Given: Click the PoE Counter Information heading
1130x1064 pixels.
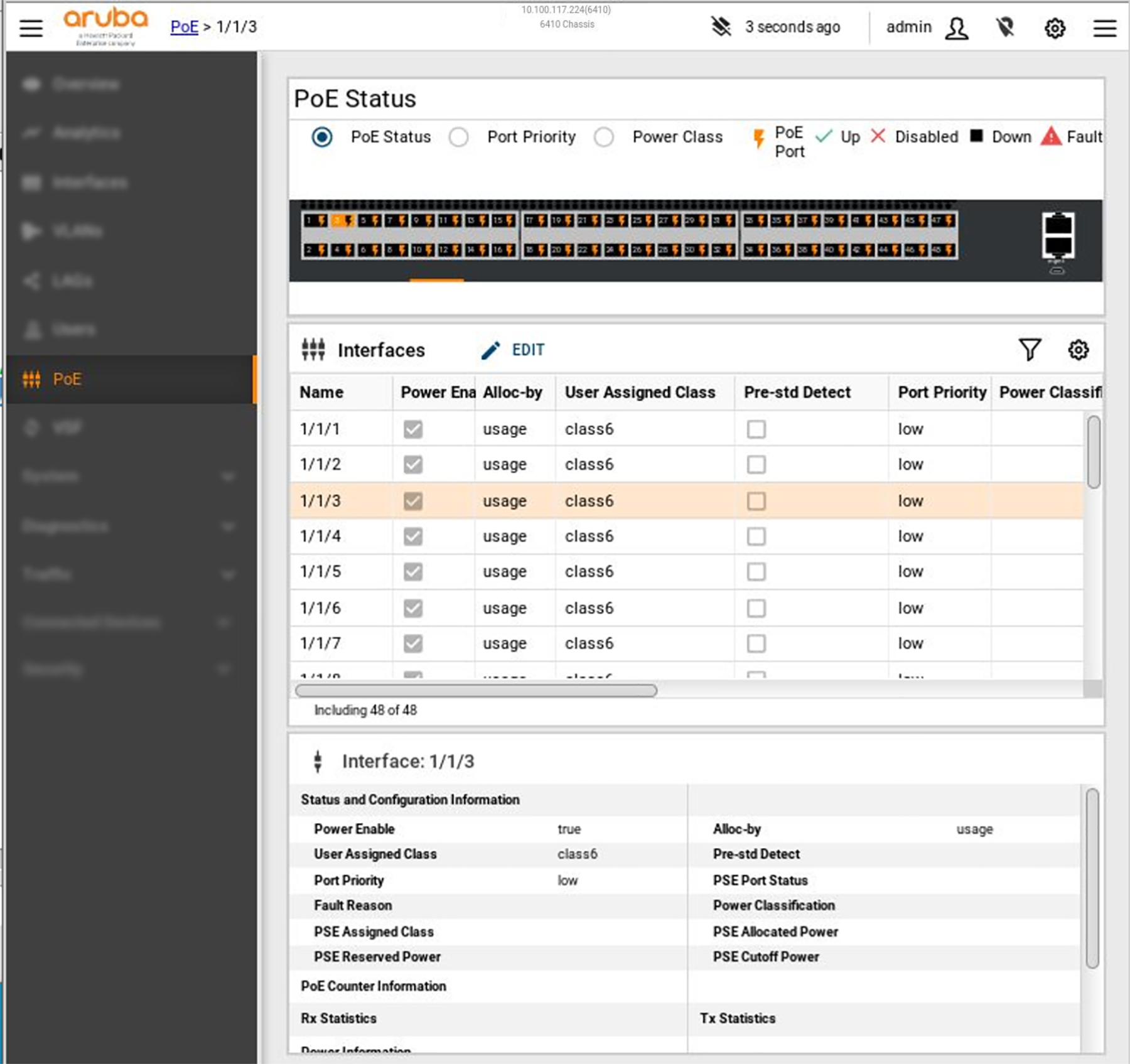Looking at the screenshot, I should click(373, 986).
